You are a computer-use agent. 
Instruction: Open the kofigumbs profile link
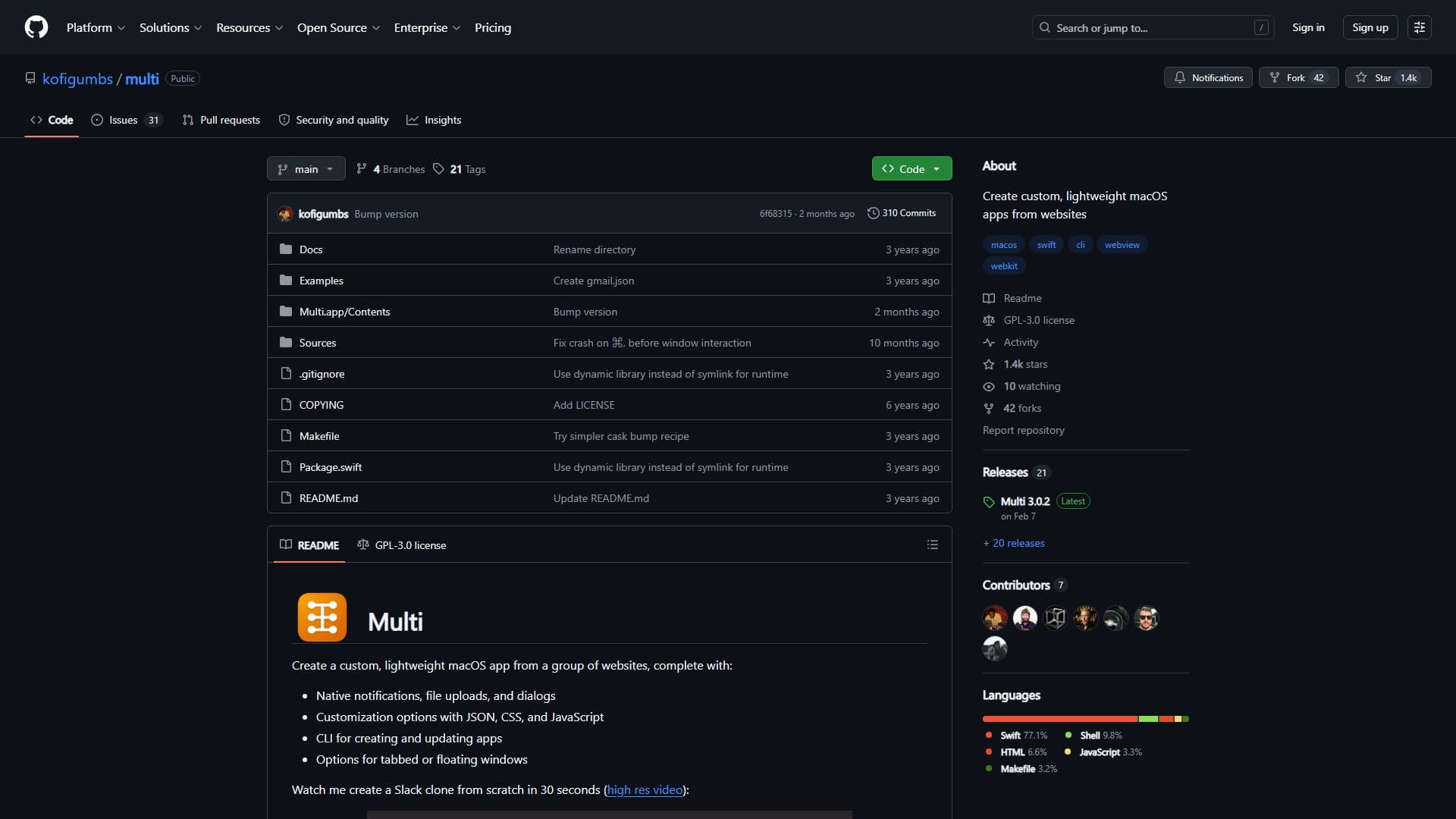click(x=77, y=79)
